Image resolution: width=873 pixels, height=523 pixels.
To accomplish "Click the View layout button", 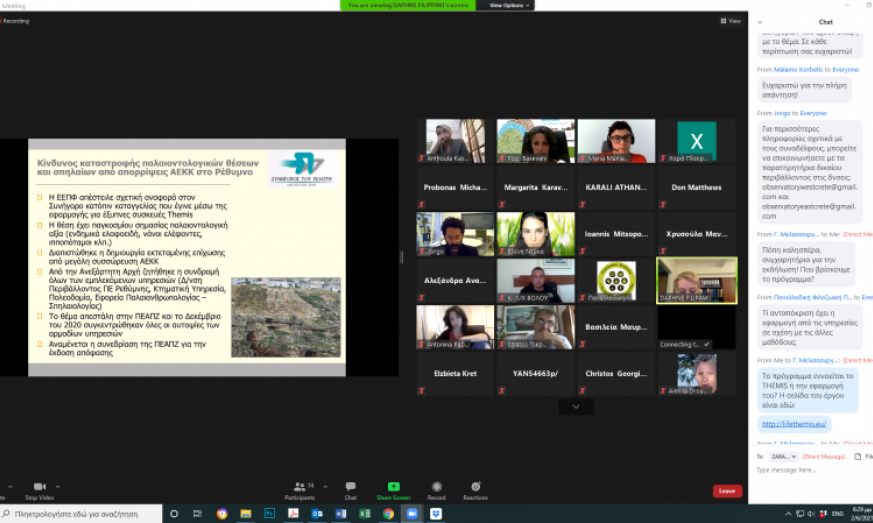I will click(730, 21).
